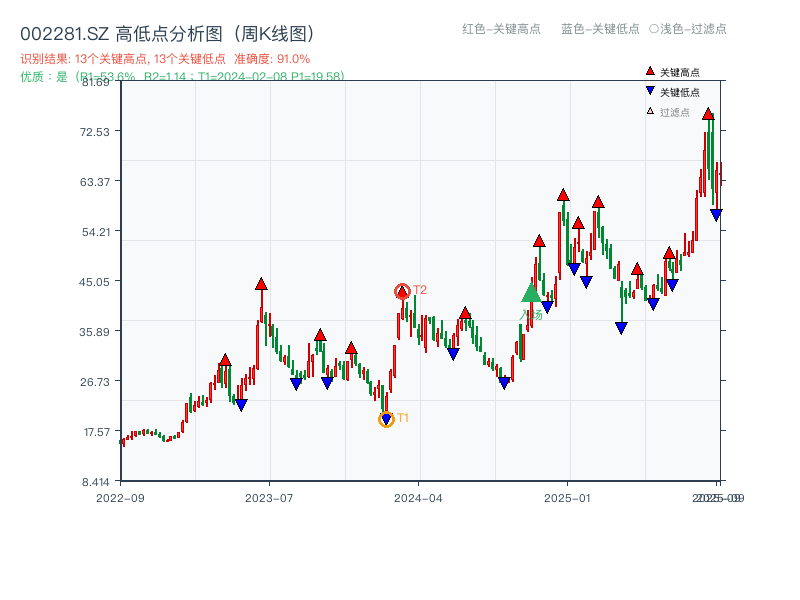Select the T2 circled high-point marker
The image size is (800, 600).
point(402,290)
